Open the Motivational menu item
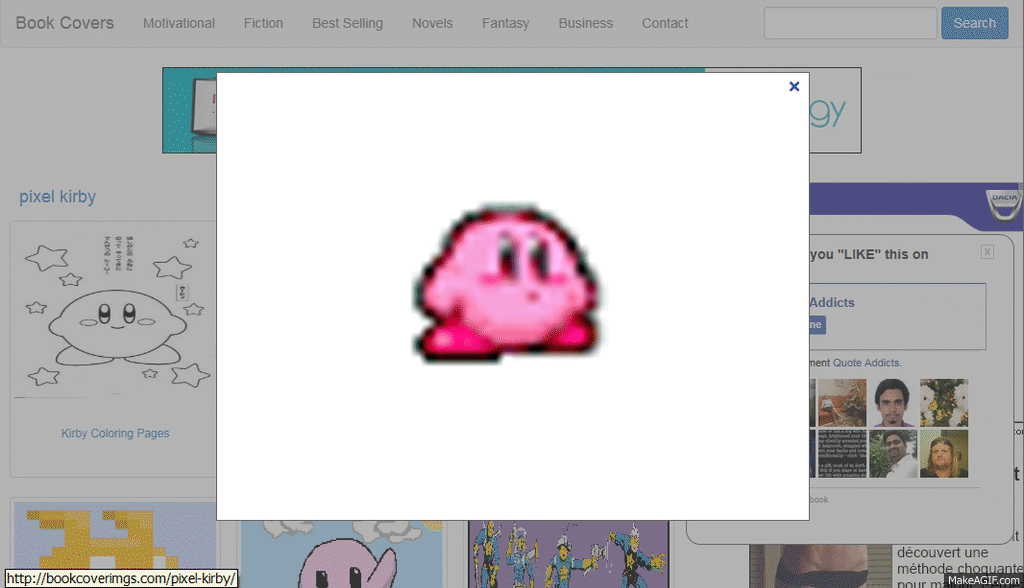 (179, 23)
